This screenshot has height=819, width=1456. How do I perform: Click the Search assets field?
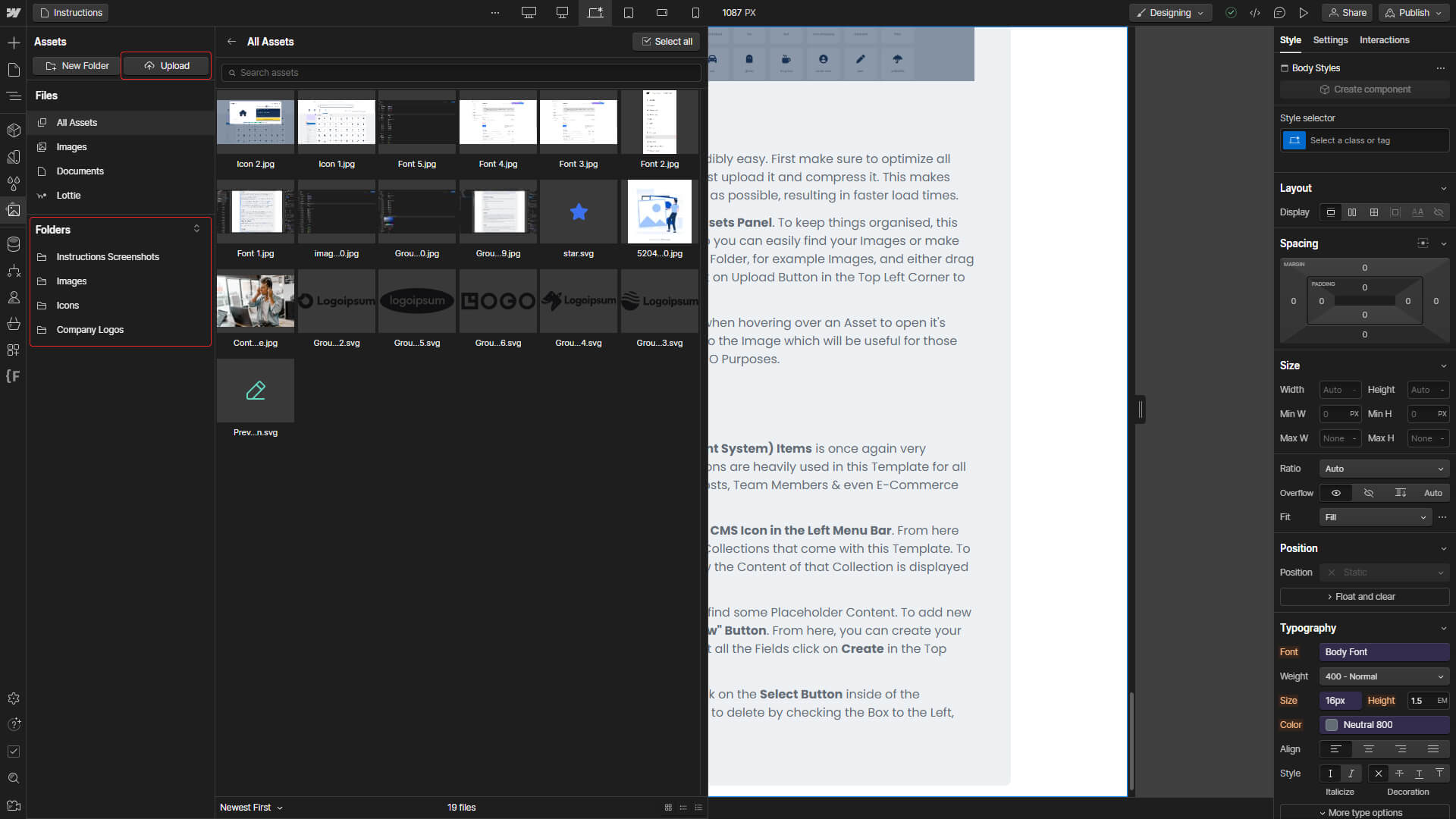coord(461,73)
